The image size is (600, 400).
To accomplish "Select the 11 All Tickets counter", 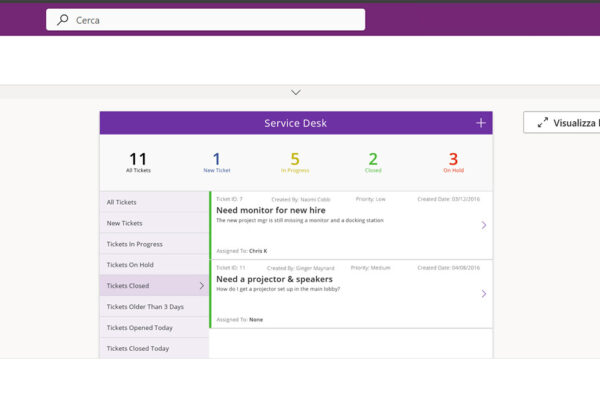I will coord(138,162).
